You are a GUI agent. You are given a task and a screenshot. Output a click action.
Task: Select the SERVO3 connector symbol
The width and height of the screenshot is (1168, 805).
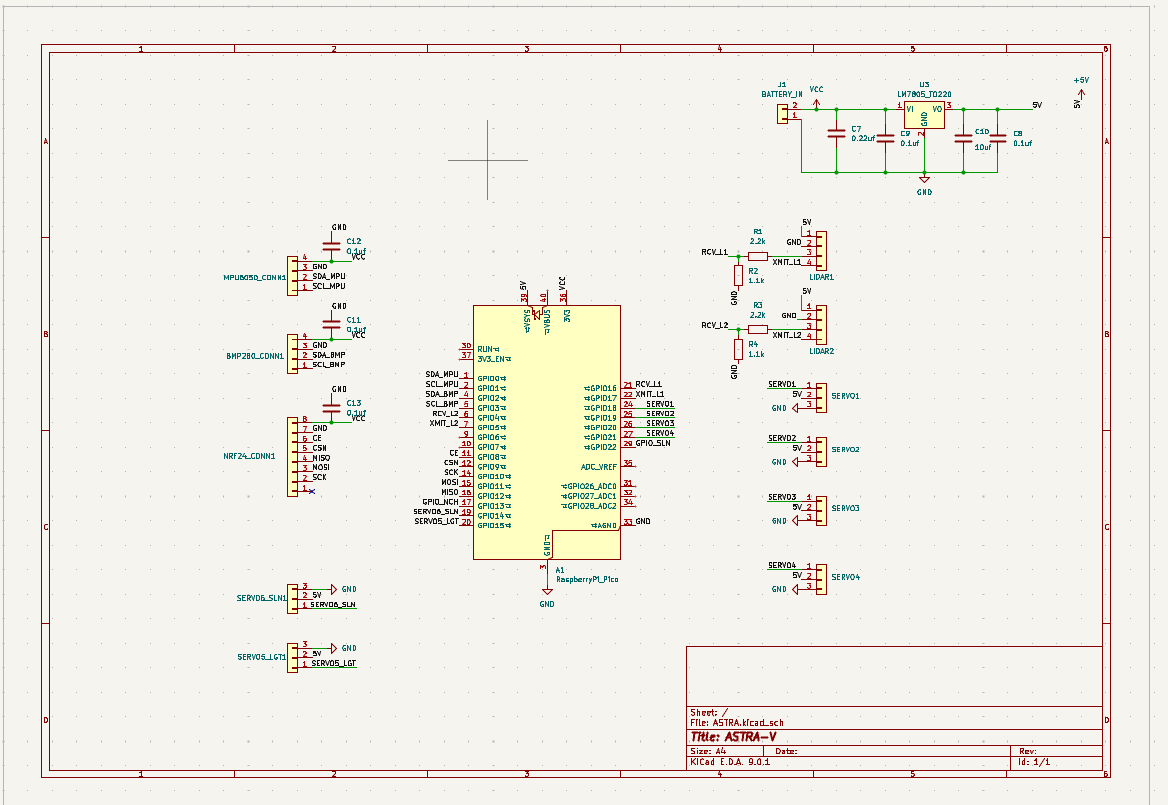point(820,509)
